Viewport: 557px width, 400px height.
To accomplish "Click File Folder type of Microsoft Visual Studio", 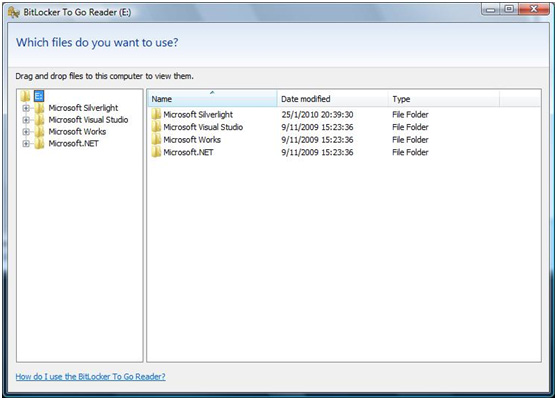I will (x=410, y=127).
